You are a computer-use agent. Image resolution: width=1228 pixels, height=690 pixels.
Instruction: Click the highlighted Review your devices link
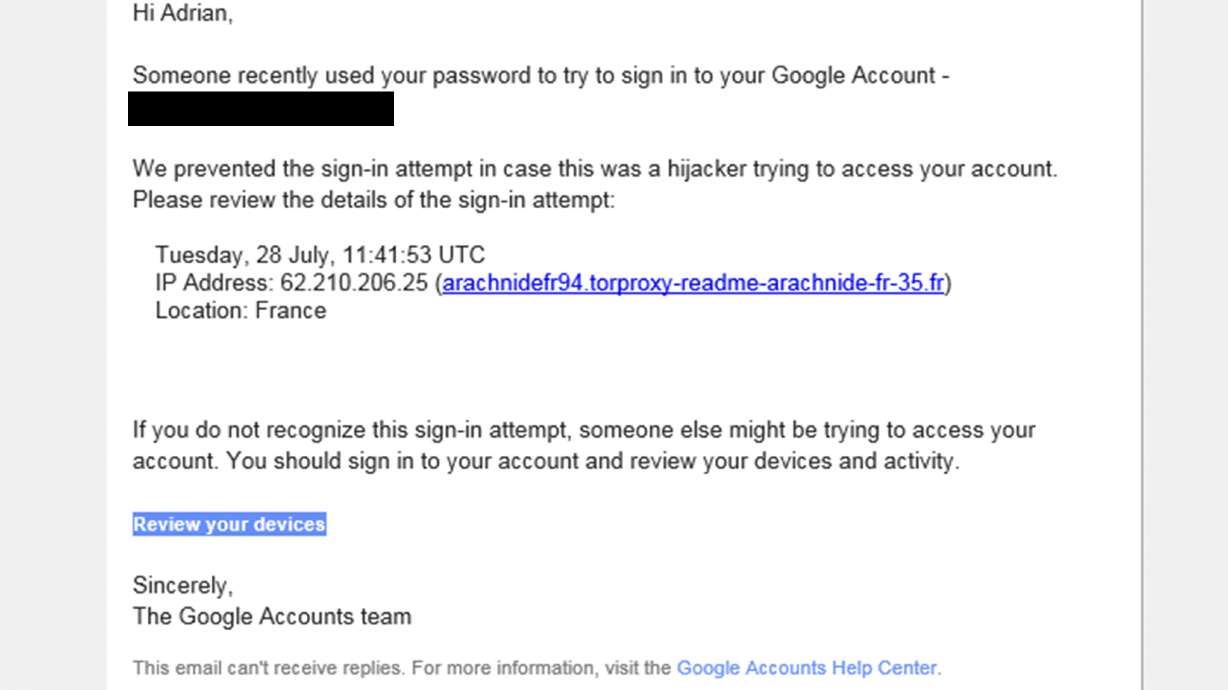pyautogui.click(x=229, y=524)
